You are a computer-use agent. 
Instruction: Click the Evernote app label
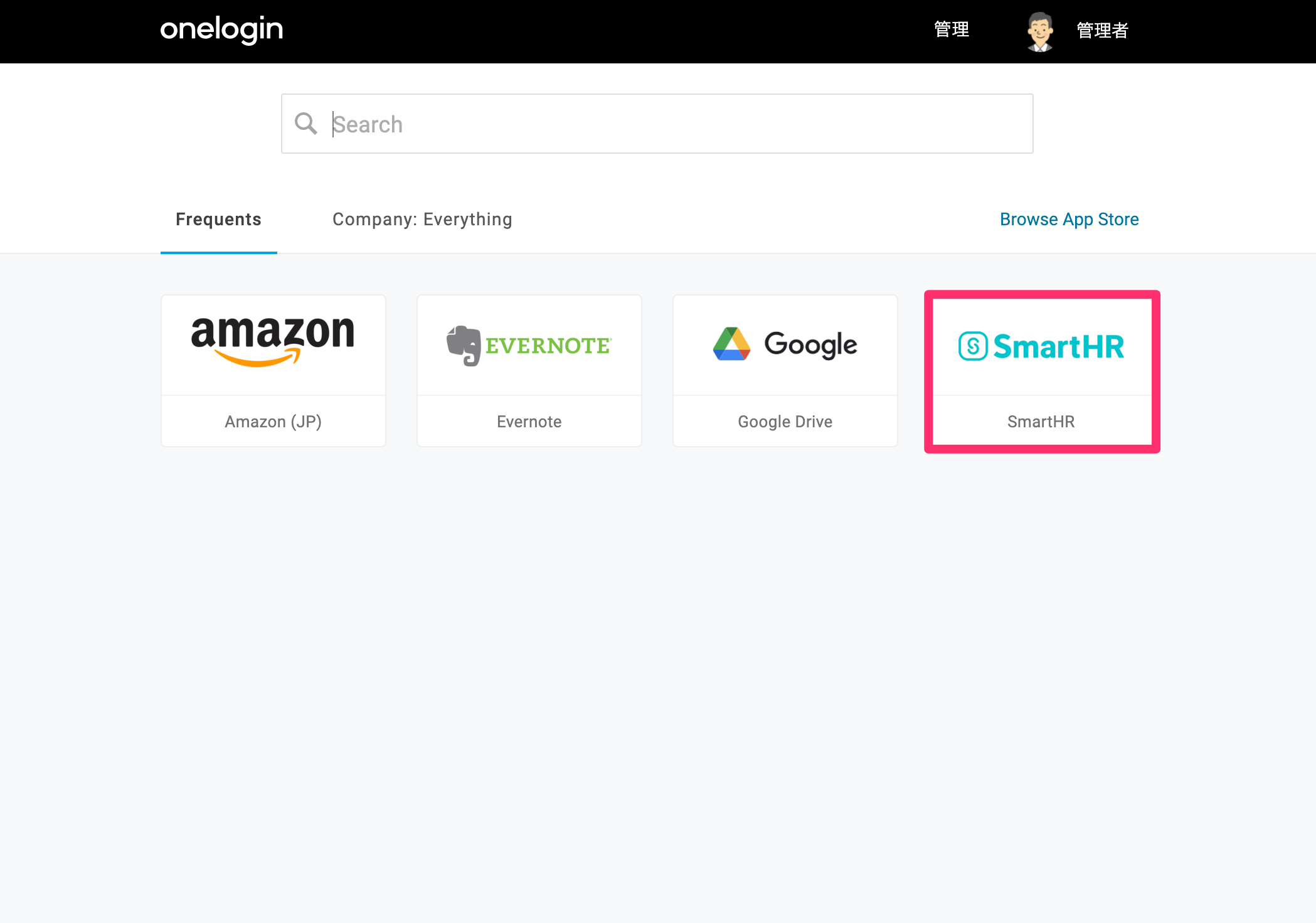529,422
